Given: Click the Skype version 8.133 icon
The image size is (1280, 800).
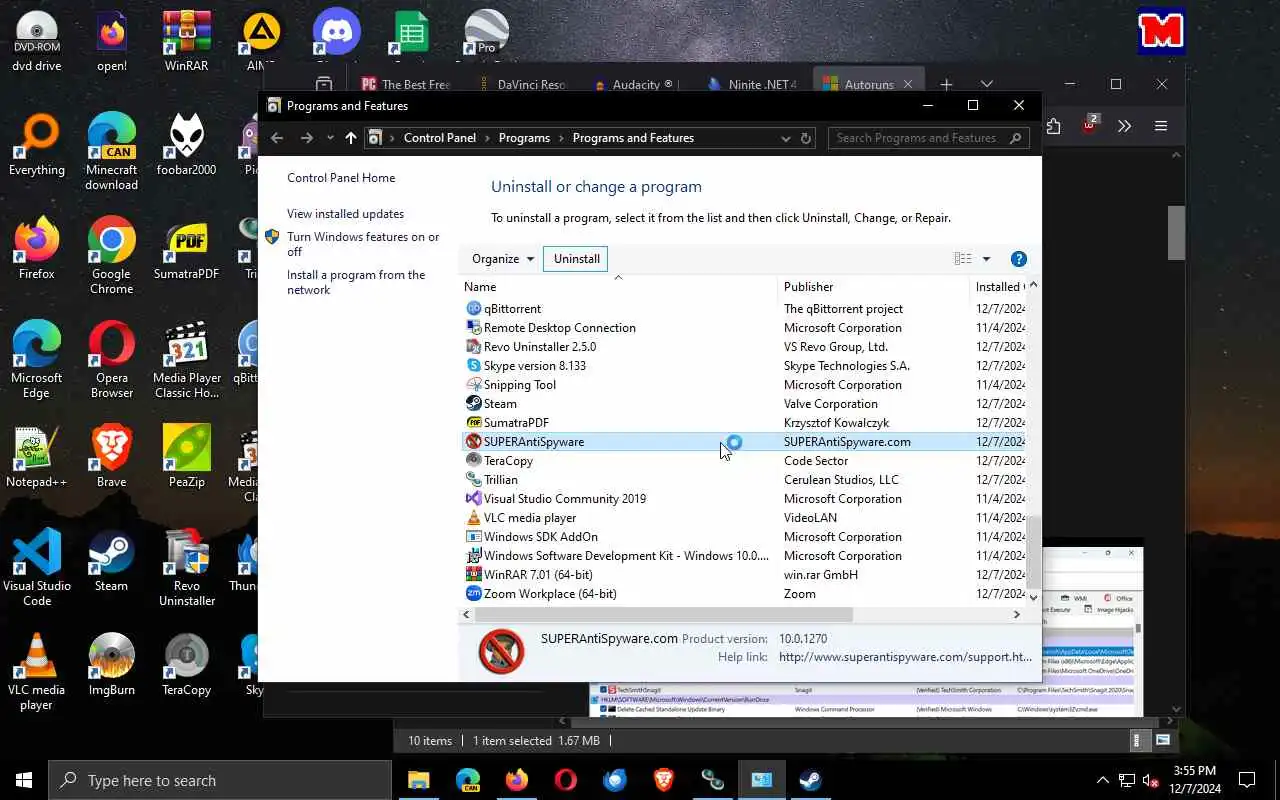Looking at the screenshot, I should pyautogui.click(x=474, y=366).
